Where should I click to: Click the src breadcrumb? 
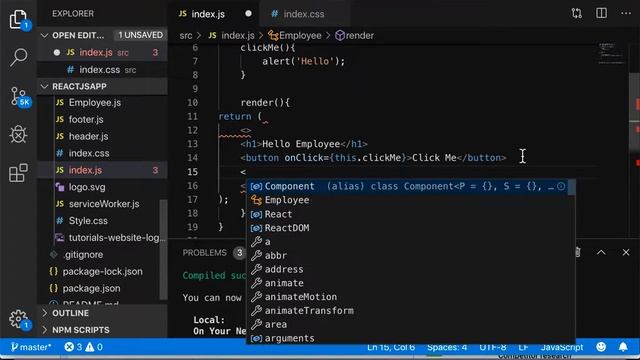click(x=186, y=36)
